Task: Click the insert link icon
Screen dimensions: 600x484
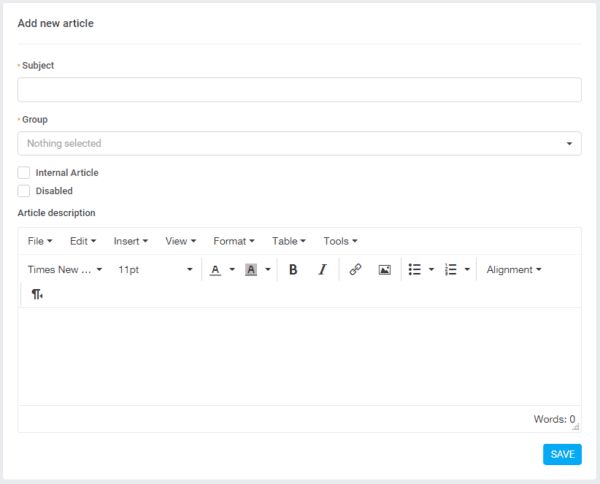Action: coord(355,270)
